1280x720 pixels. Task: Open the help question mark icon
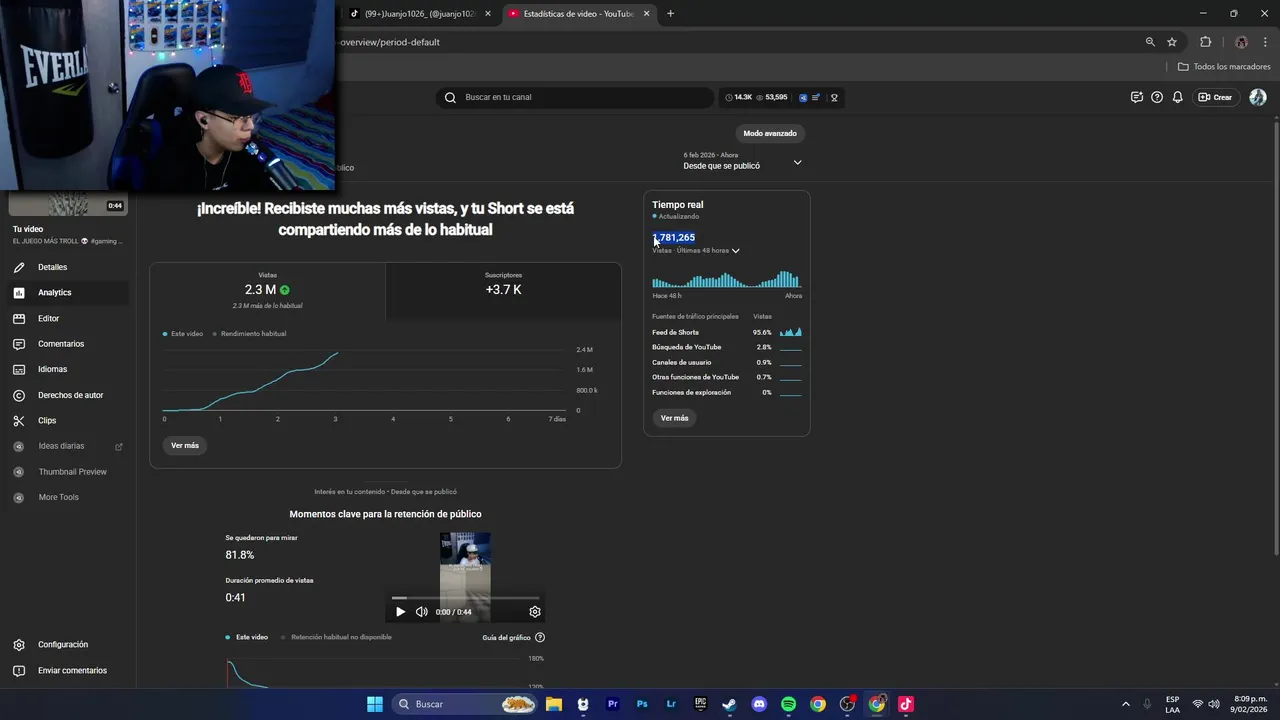1157,97
